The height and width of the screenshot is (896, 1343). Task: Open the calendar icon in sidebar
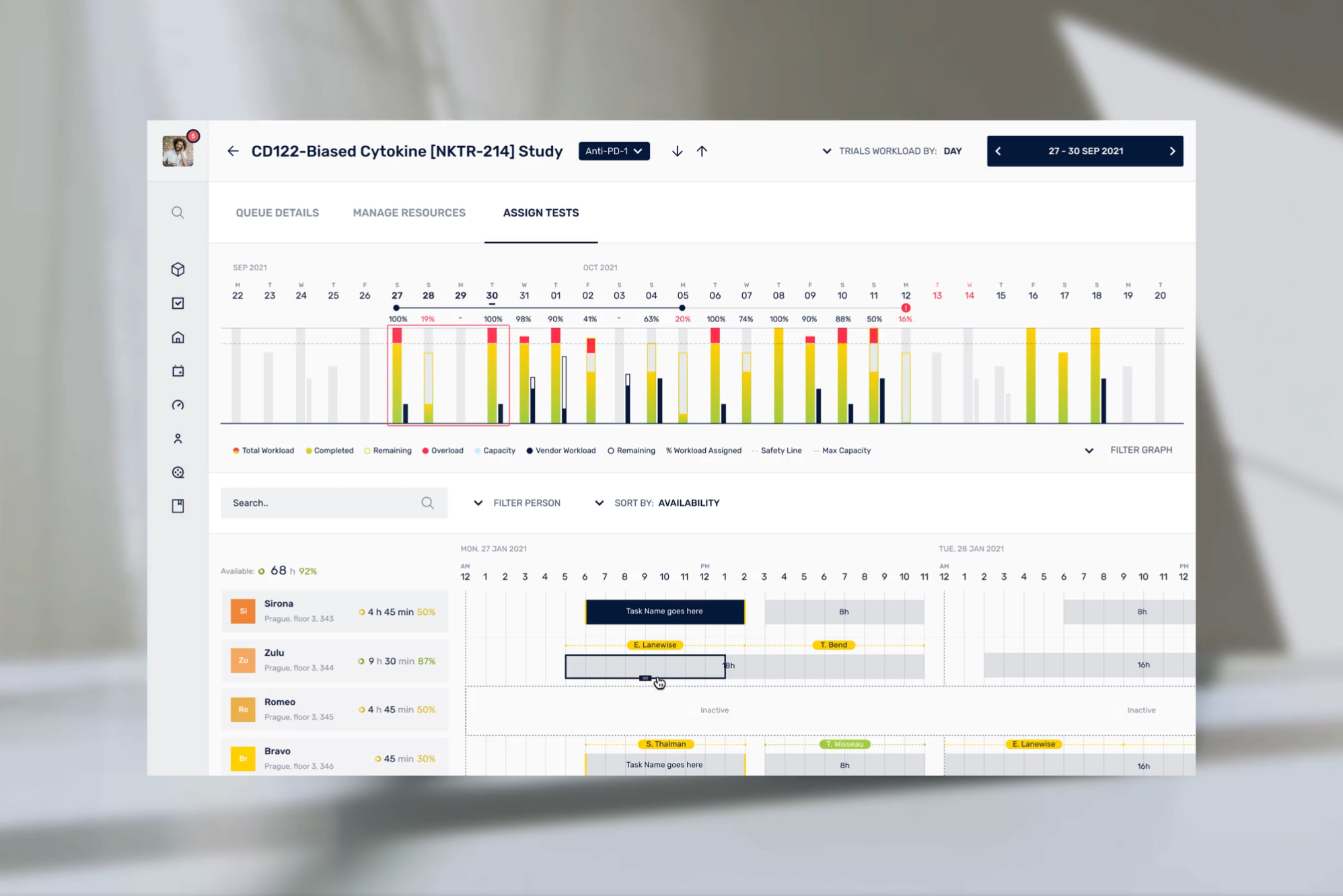coord(178,371)
